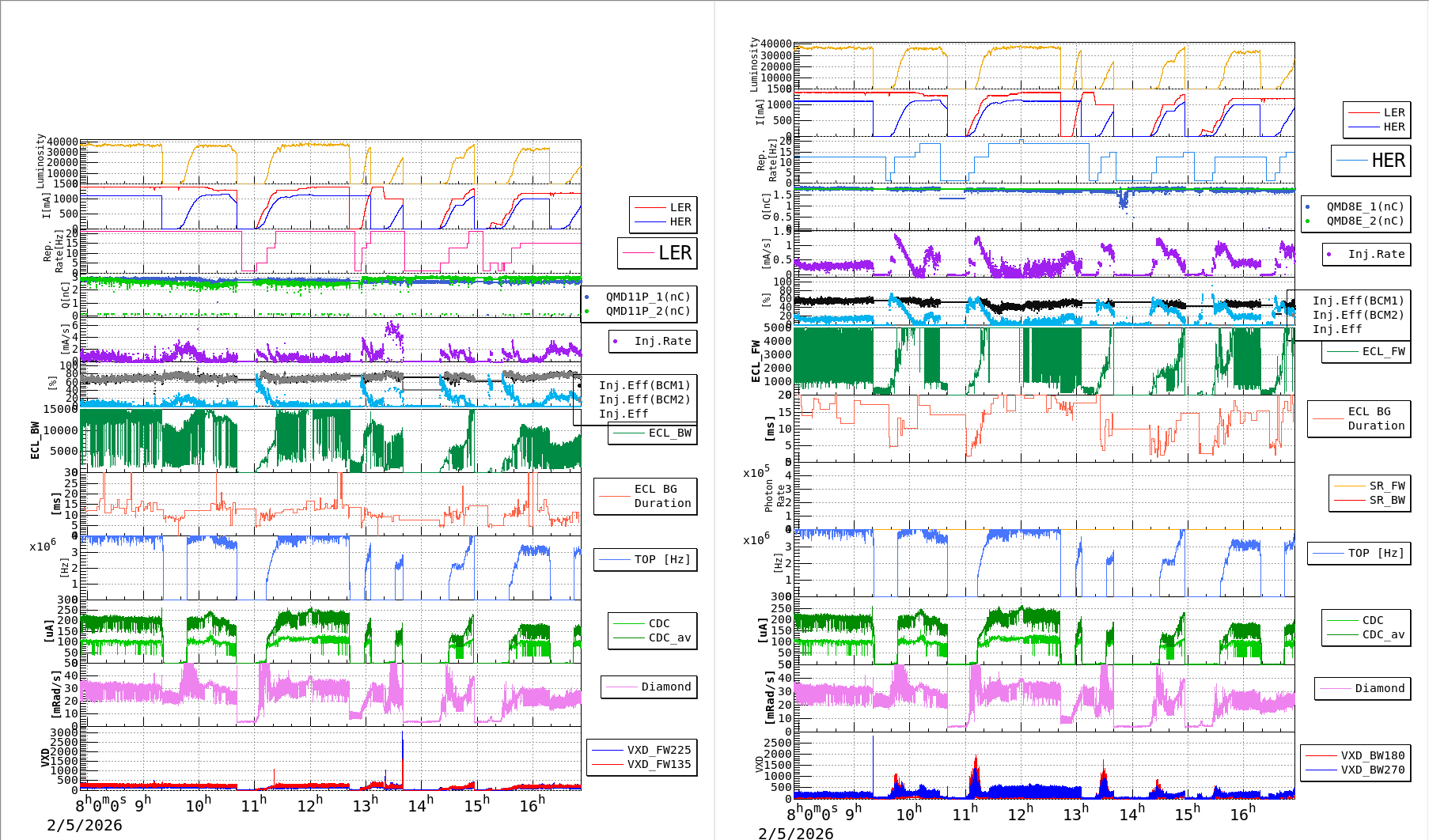Click the large LER repetition rate legend
1429x840 pixels.
pyautogui.click(x=658, y=253)
